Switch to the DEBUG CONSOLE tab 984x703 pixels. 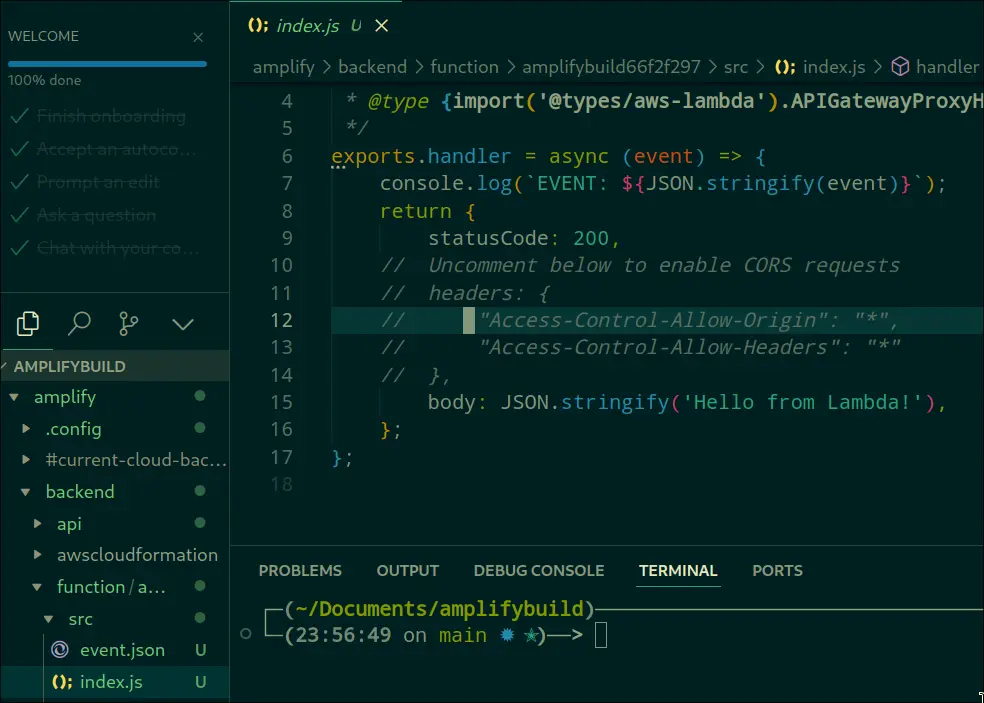coord(539,571)
